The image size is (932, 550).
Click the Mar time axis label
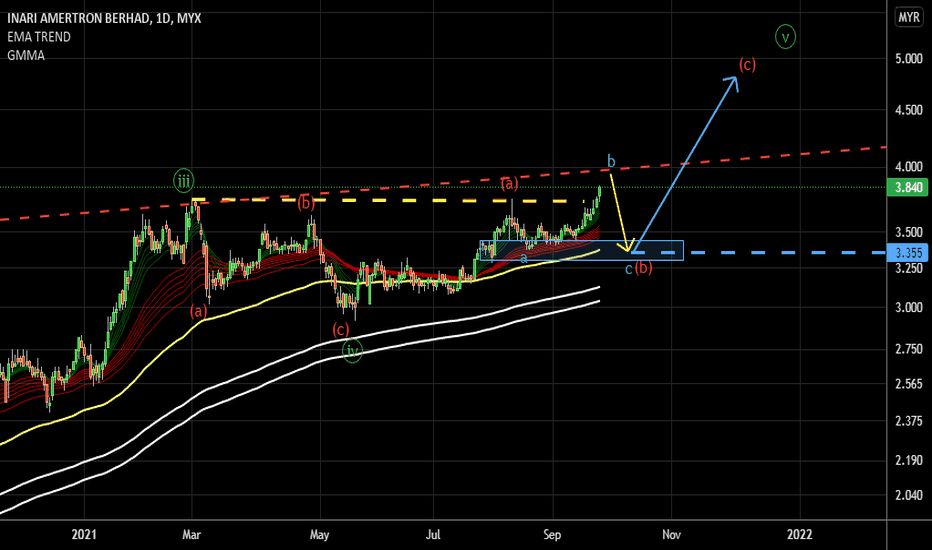pyautogui.click(x=191, y=535)
